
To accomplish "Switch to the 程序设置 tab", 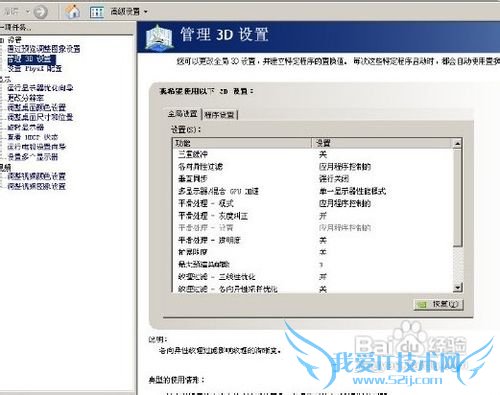I will pos(219,115).
